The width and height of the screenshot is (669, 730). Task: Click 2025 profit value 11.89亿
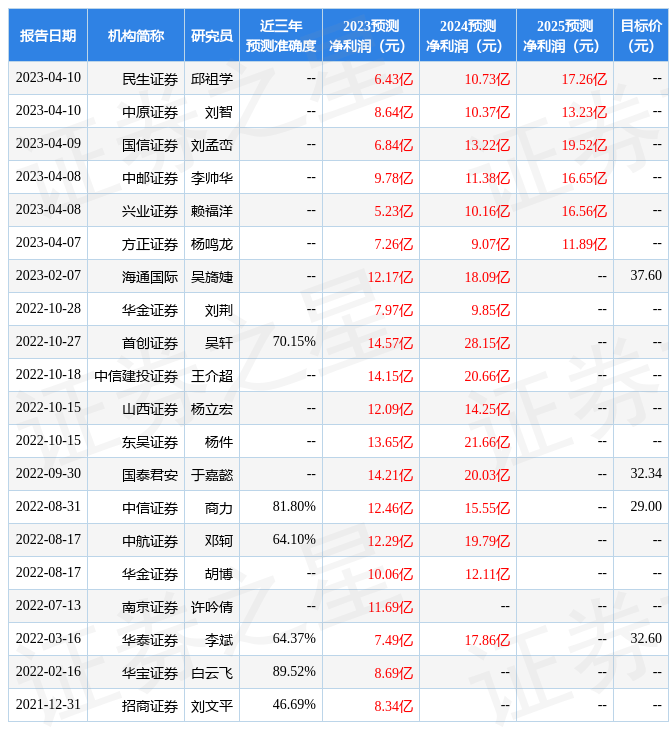pos(584,244)
